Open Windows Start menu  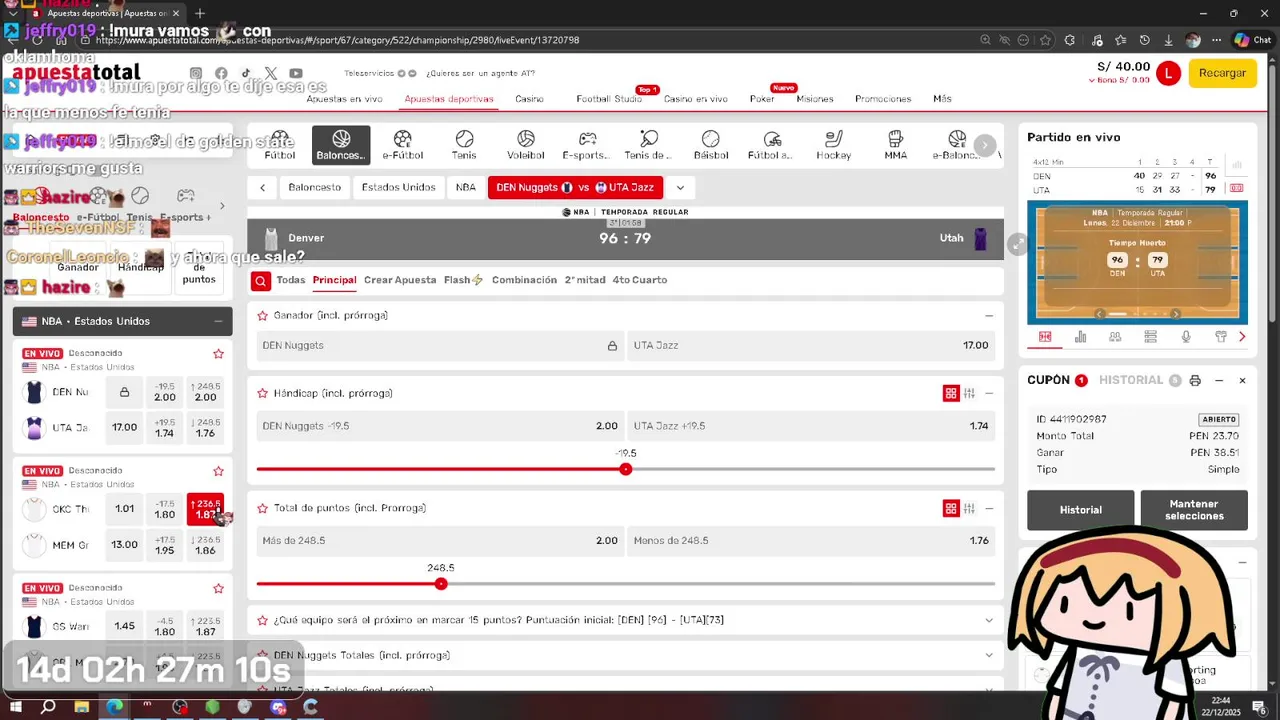pos(16,707)
